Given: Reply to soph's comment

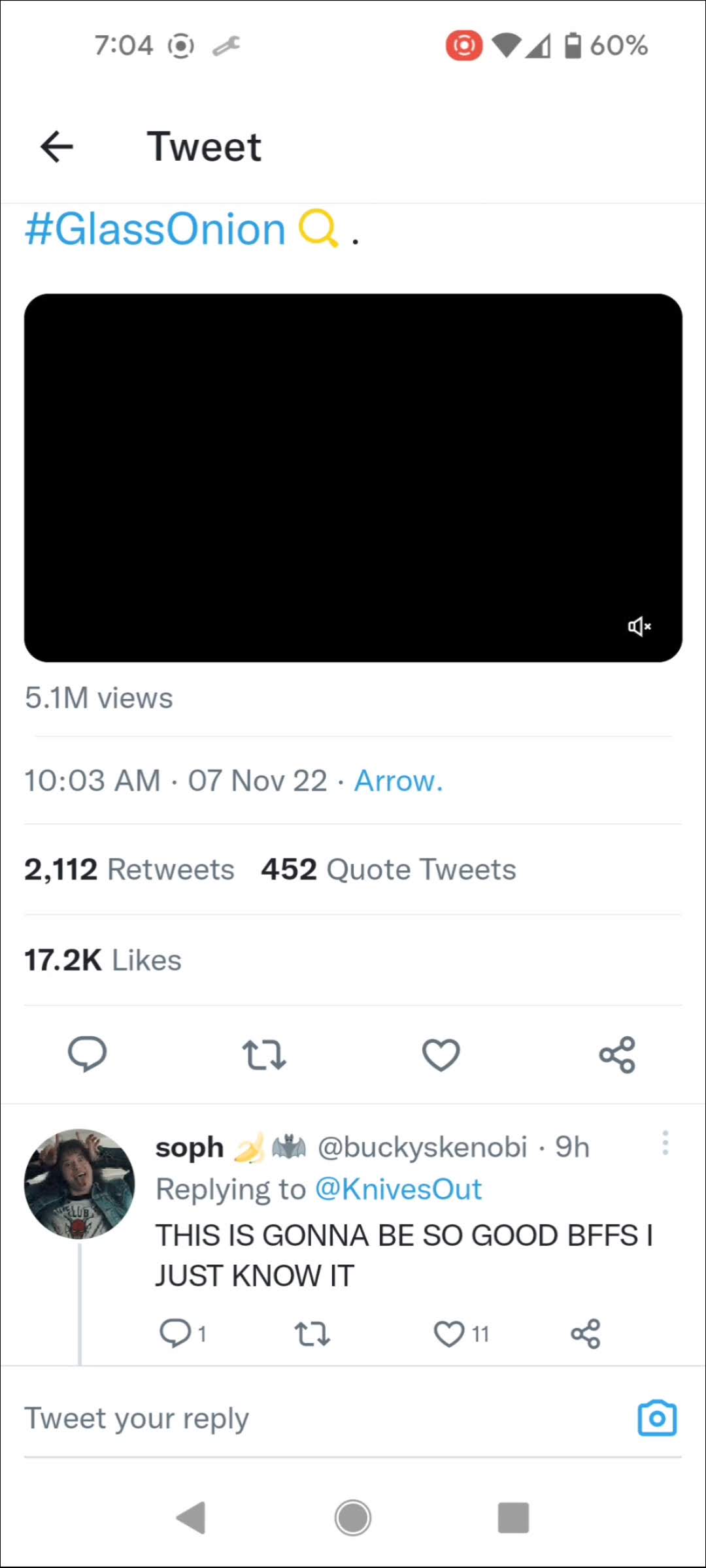Looking at the screenshot, I should (175, 1333).
